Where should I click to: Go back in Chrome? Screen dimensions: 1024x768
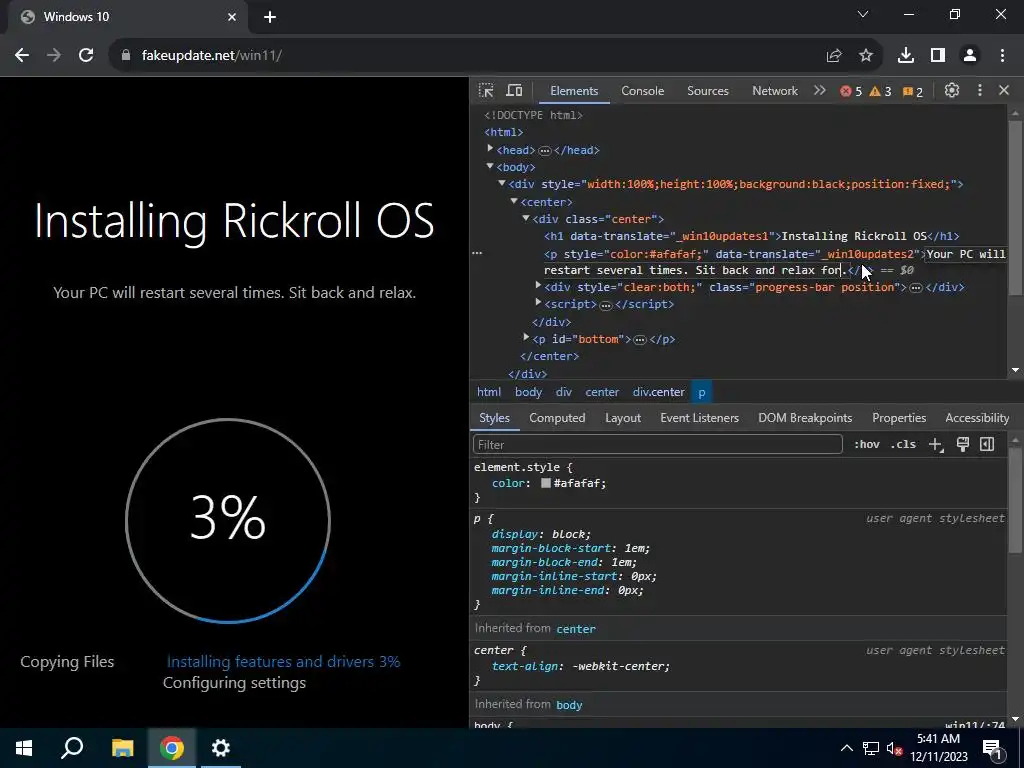[x=22, y=56]
